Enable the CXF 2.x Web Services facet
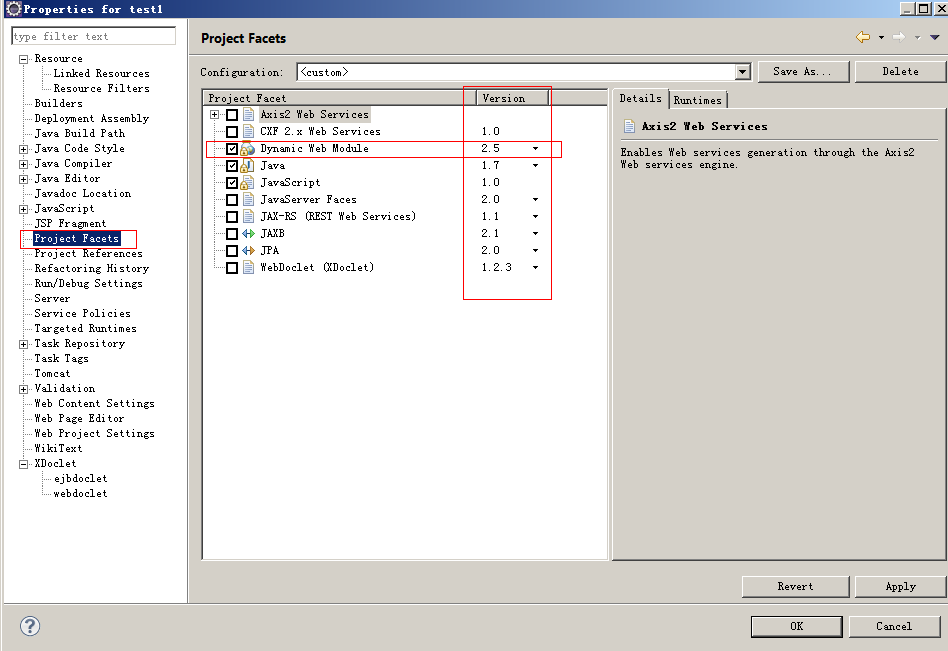 (232, 132)
